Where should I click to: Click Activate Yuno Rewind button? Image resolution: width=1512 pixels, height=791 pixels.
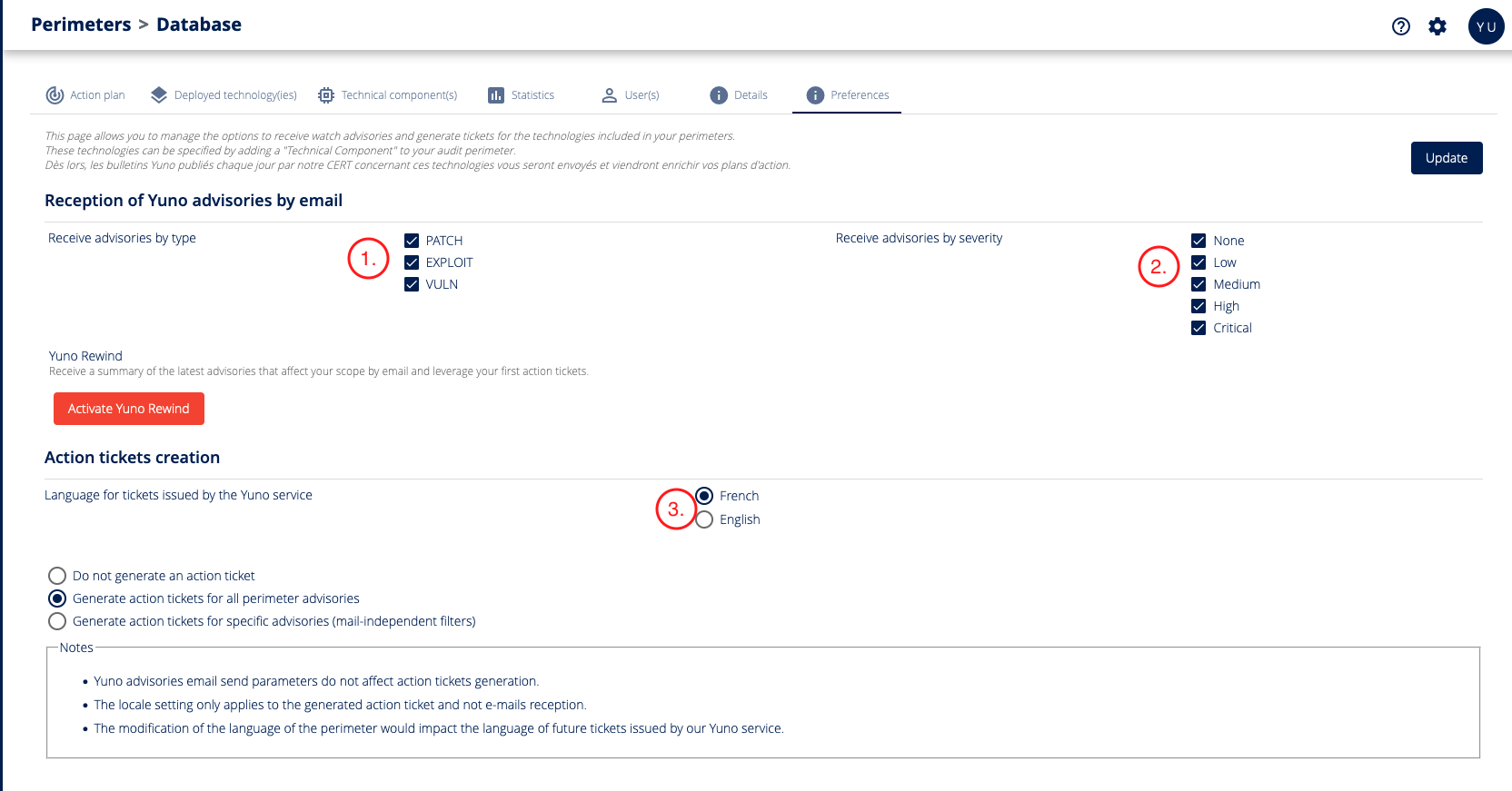coord(129,409)
